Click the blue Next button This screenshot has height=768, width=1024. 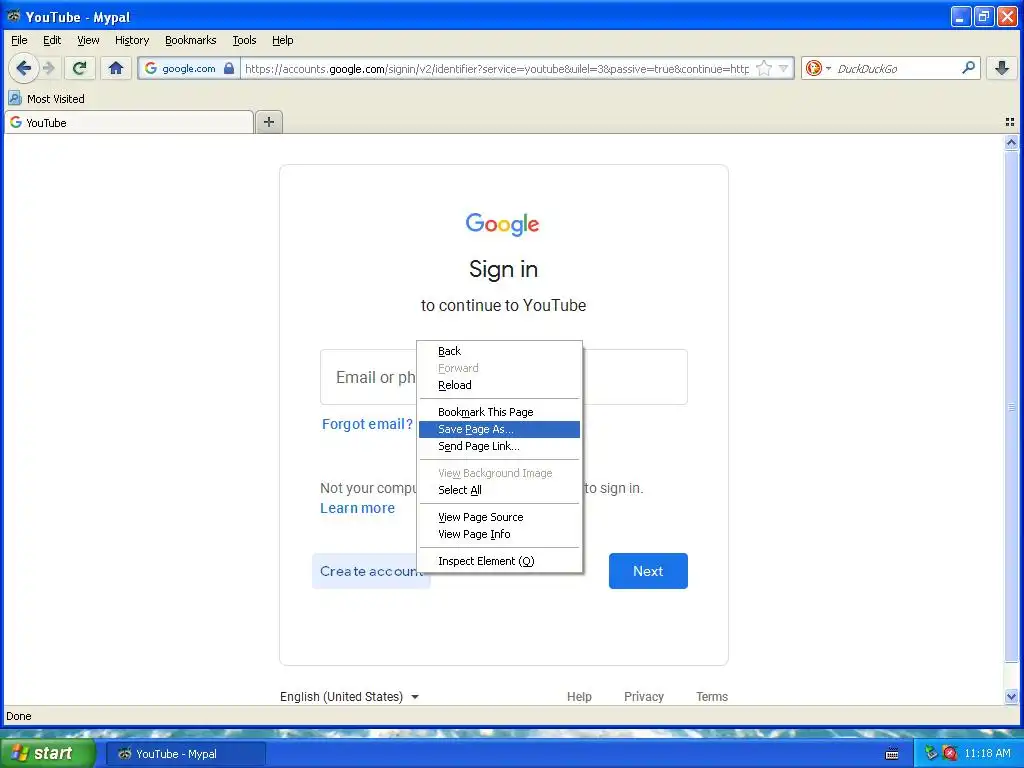(648, 571)
